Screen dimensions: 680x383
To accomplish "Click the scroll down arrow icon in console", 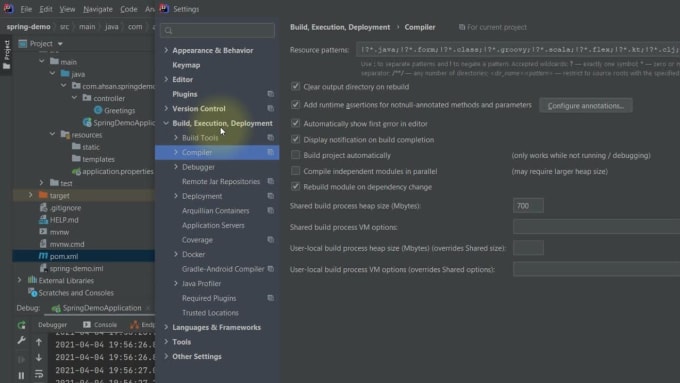I will click(39, 358).
